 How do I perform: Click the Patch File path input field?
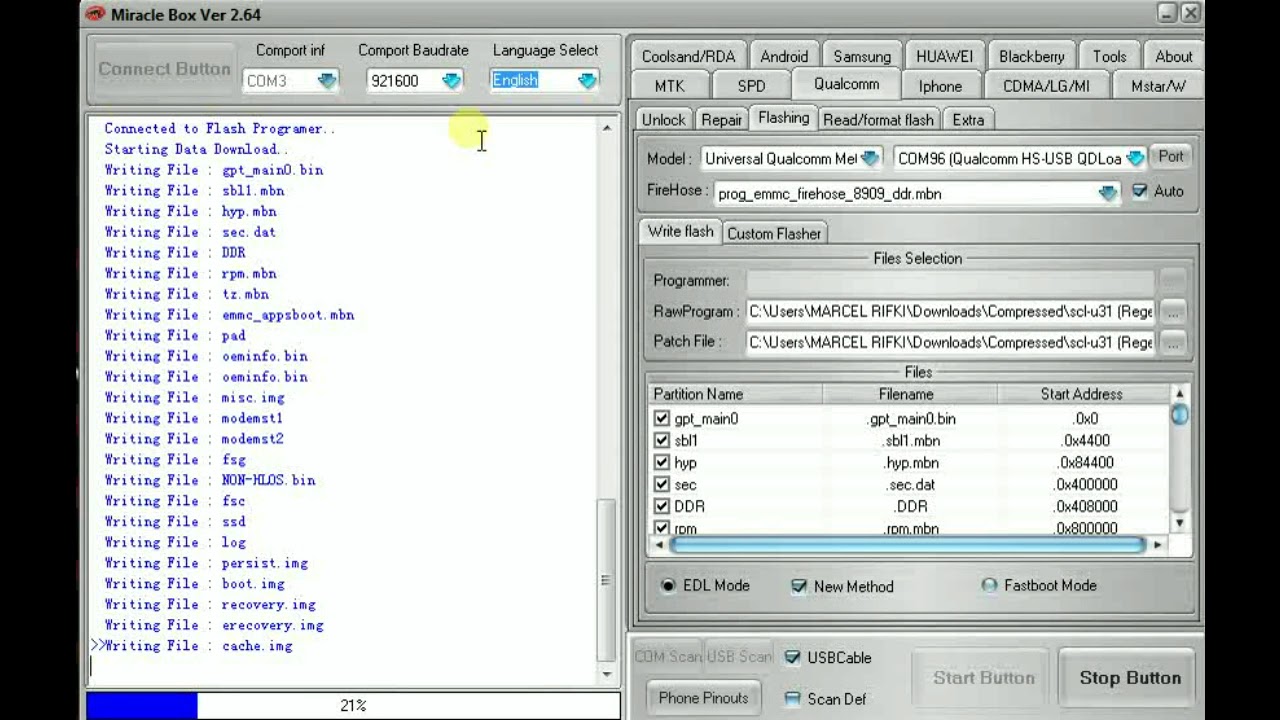951,343
